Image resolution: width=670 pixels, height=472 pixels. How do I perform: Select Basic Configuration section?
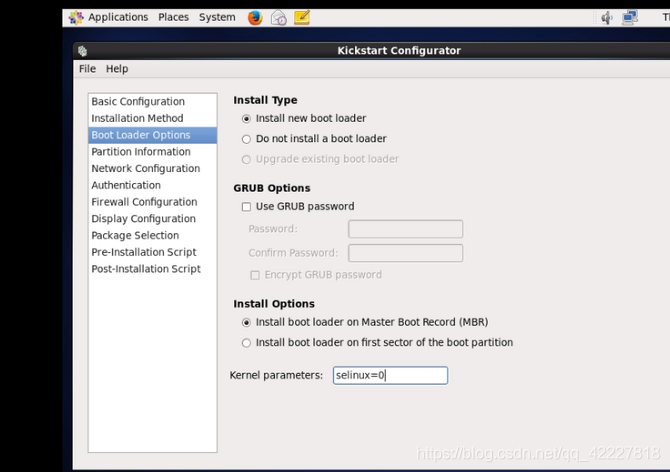(x=153, y=102)
